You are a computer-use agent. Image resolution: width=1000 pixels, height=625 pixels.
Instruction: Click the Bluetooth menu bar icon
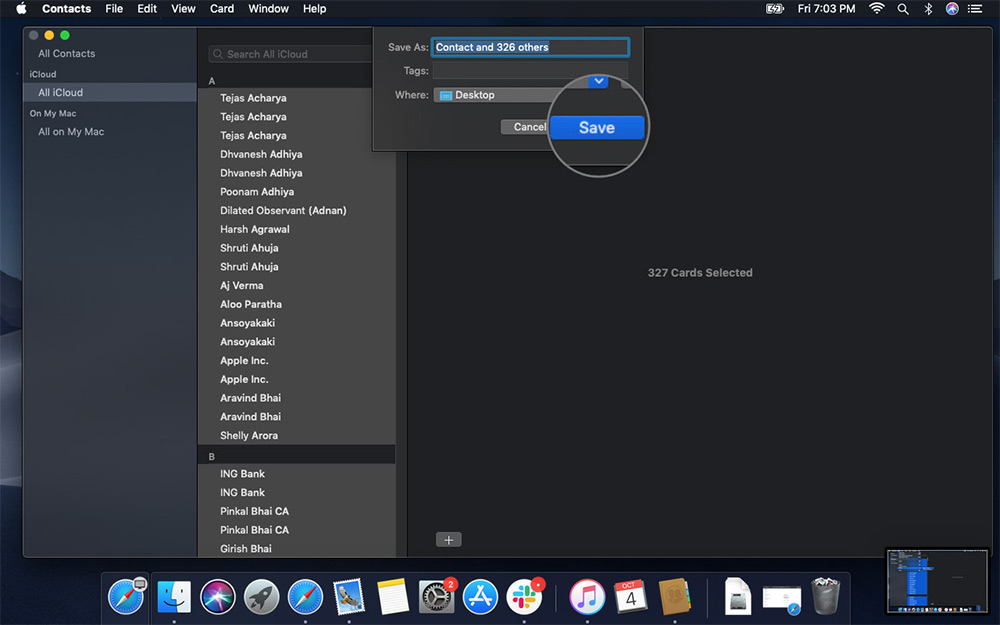[928, 8]
